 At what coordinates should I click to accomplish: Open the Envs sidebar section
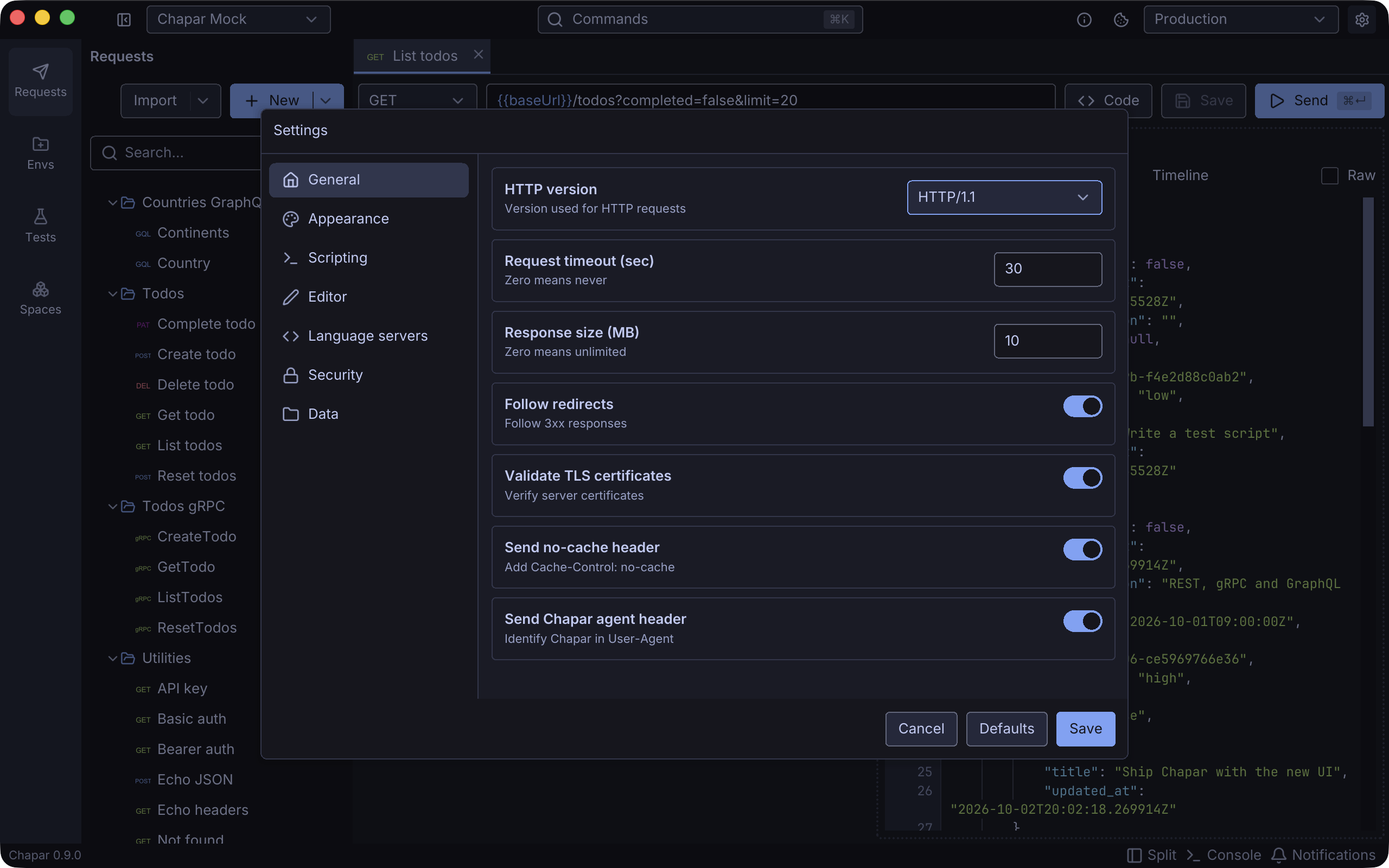pos(40,154)
